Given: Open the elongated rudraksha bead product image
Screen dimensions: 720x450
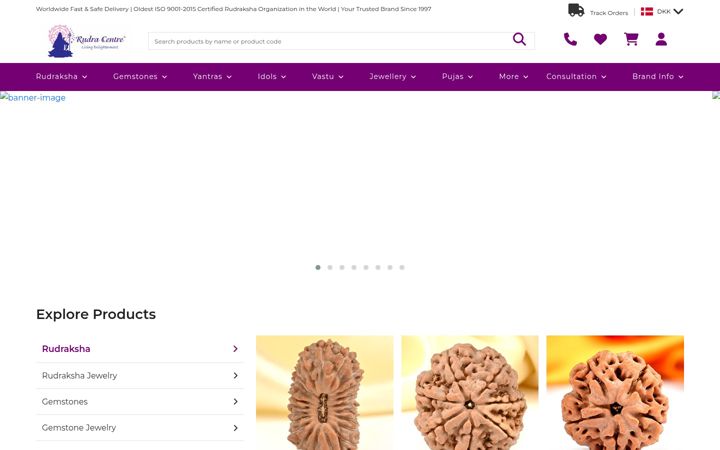Looking at the screenshot, I should tap(325, 393).
